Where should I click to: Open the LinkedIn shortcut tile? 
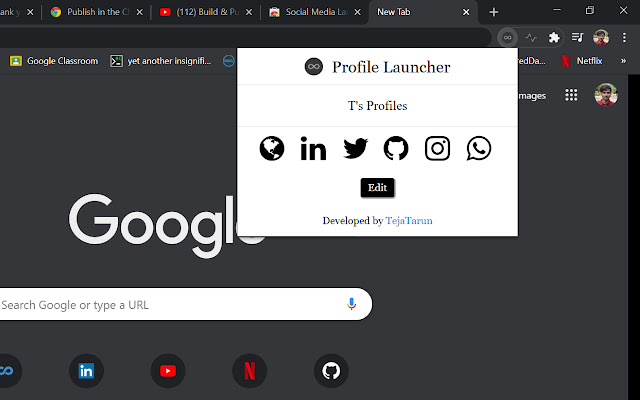(86, 371)
